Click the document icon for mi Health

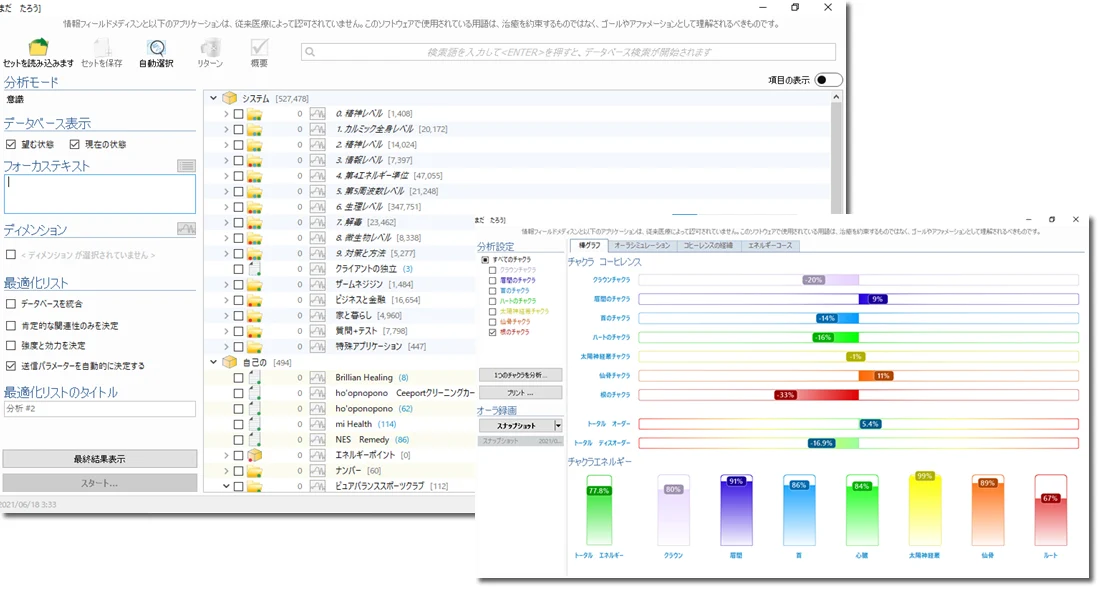(254, 424)
